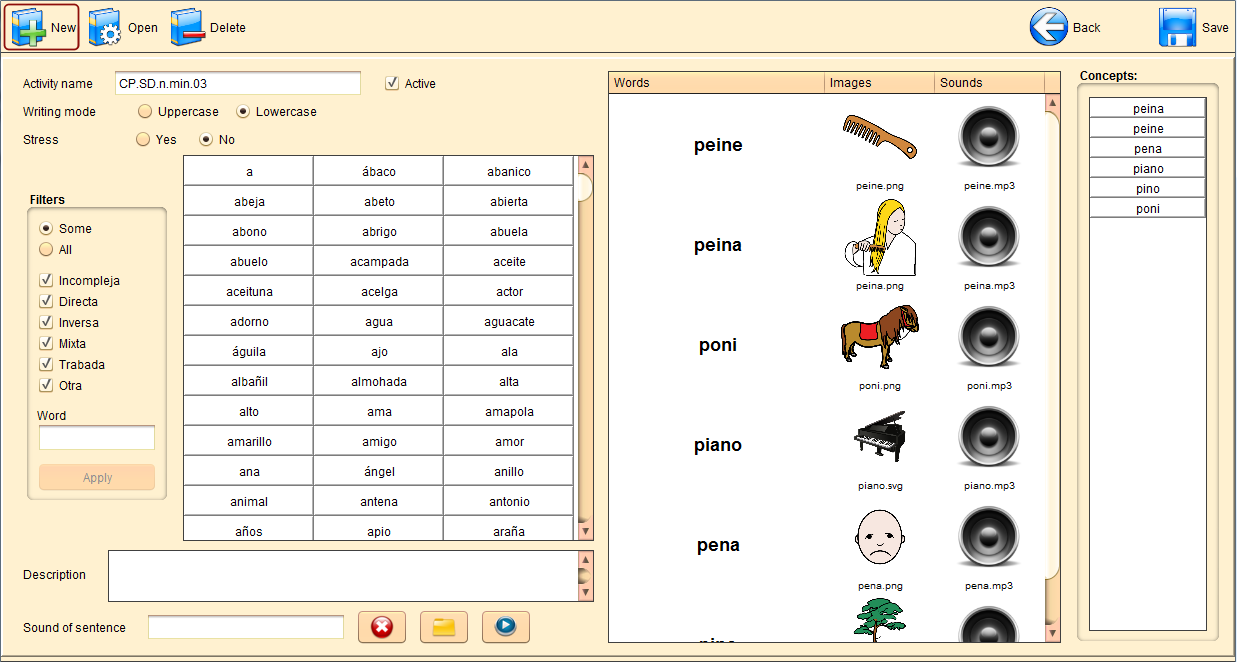The width and height of the screenshot is (1237, 662).
Task: Play sentence sound with blue play button
Action: [x=506, y=627]
